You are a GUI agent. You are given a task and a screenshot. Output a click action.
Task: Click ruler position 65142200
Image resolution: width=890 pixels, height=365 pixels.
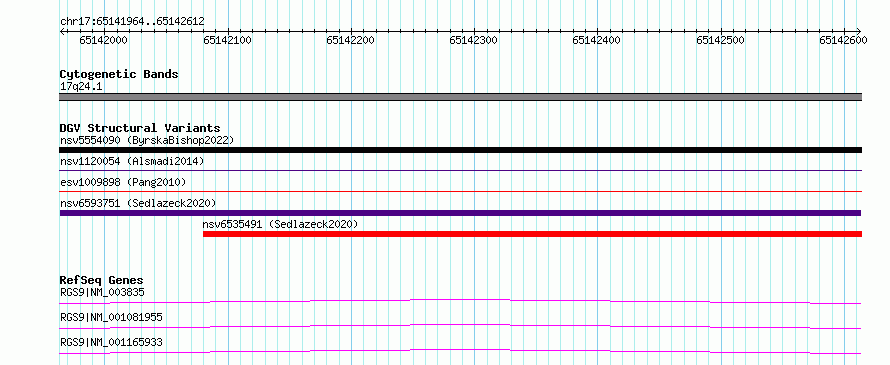tap(350, 40)
